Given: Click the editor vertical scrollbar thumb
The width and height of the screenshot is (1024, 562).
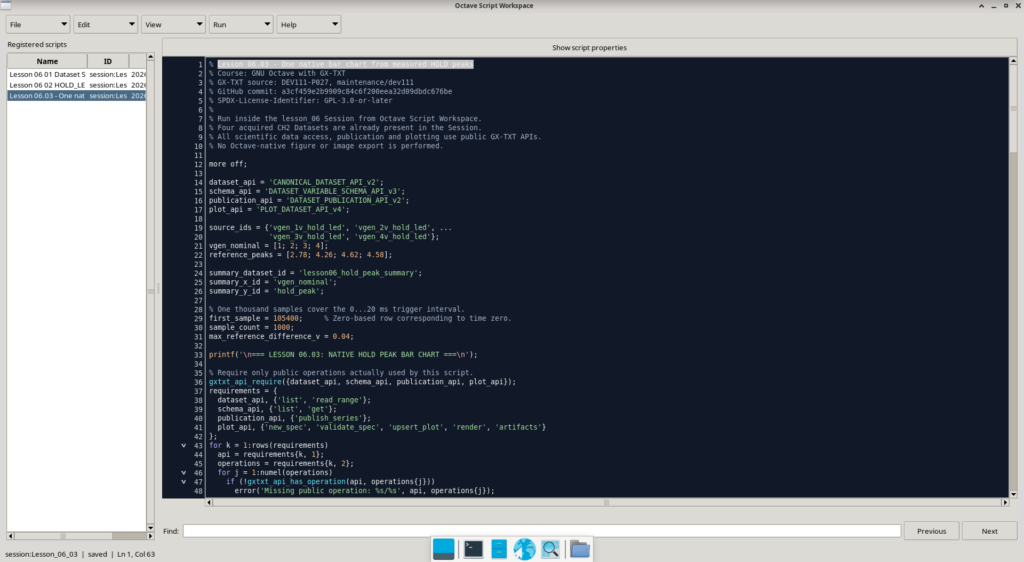Looking at the screenshot, I should click(x=1013, y=108).
